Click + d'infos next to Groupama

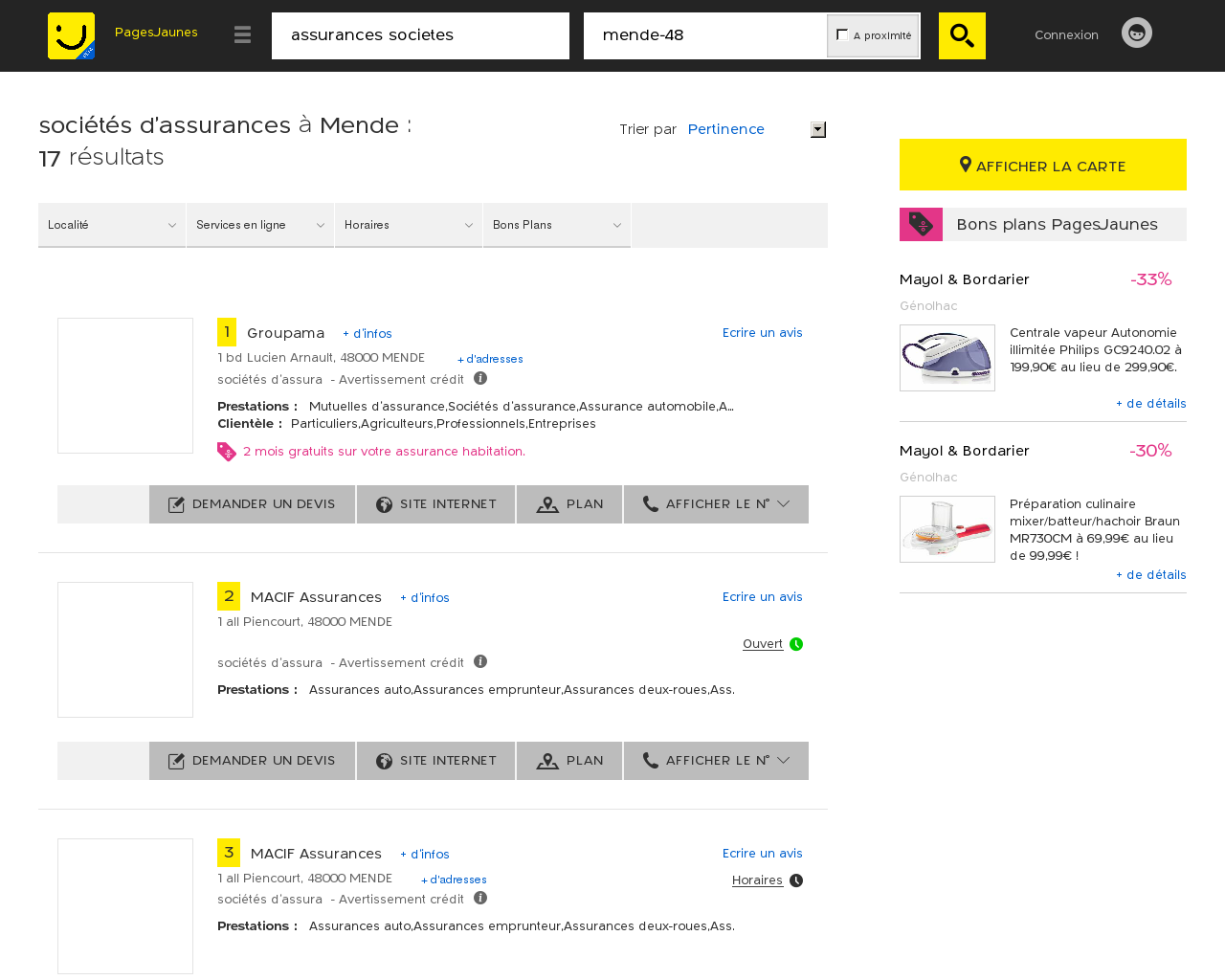[367, 334]
